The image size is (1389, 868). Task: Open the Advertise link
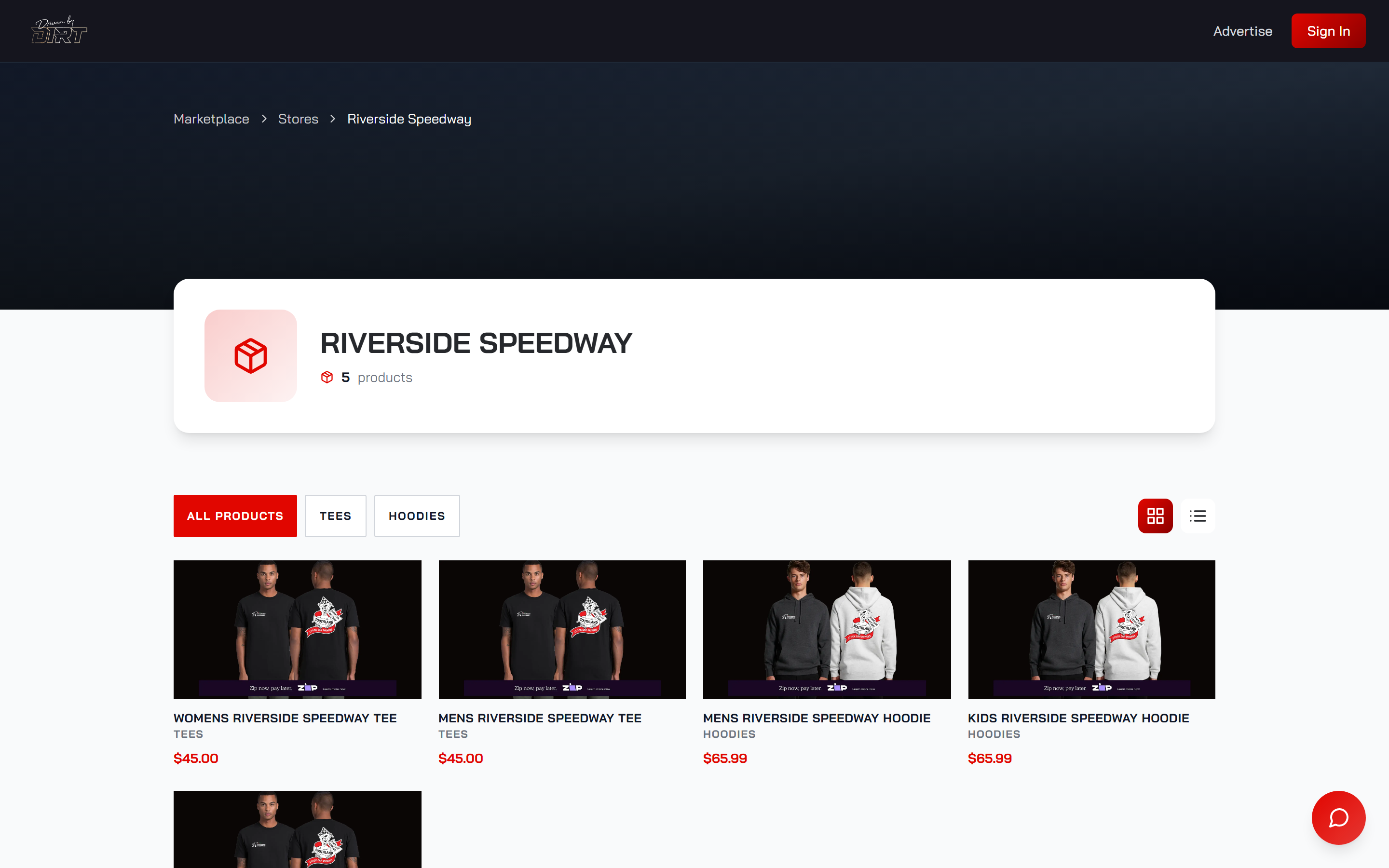(x=1243, y=31)
